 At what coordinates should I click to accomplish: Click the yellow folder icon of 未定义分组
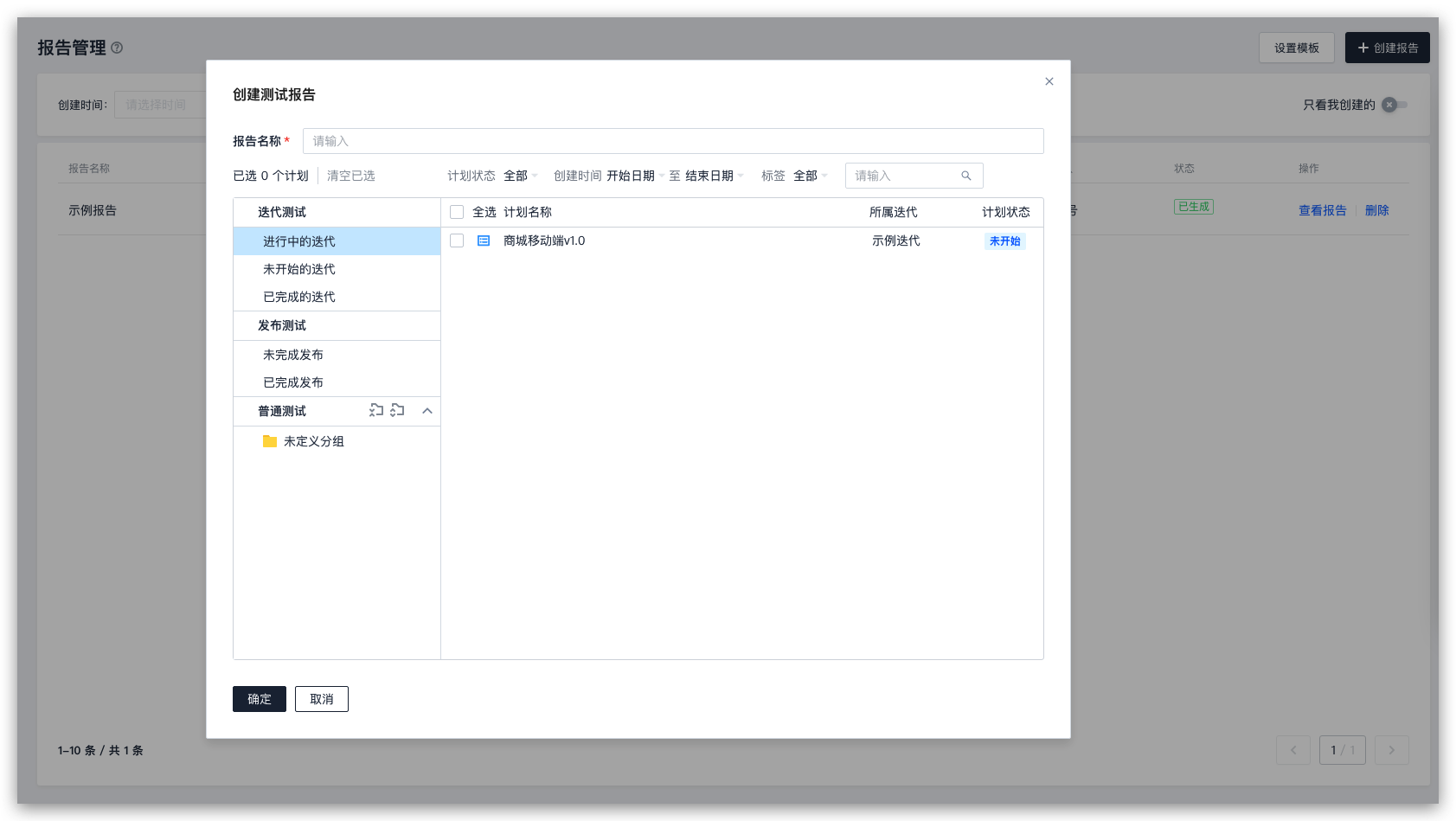270,441
